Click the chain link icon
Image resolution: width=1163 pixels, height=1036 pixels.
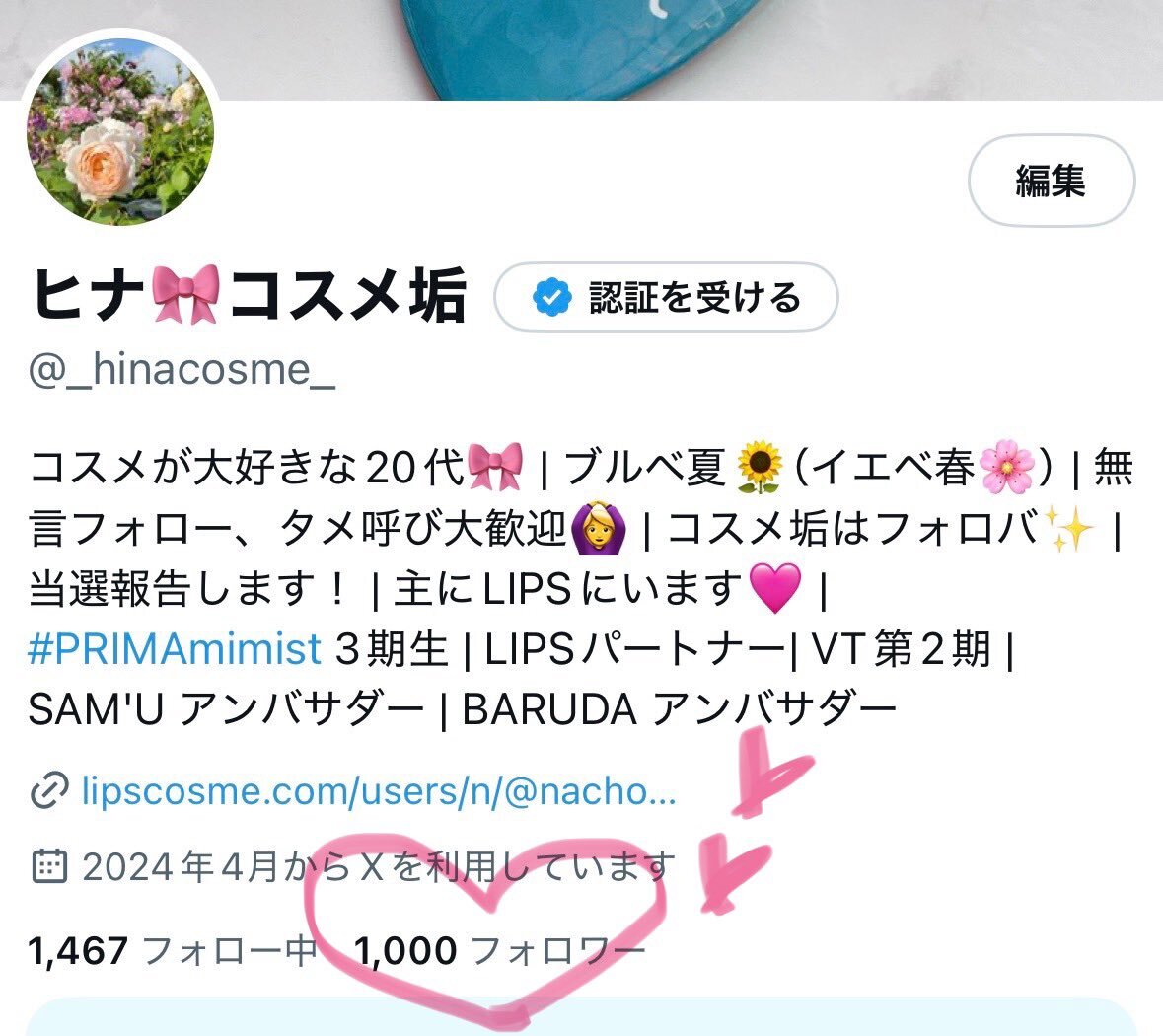[x=49, y=791]
